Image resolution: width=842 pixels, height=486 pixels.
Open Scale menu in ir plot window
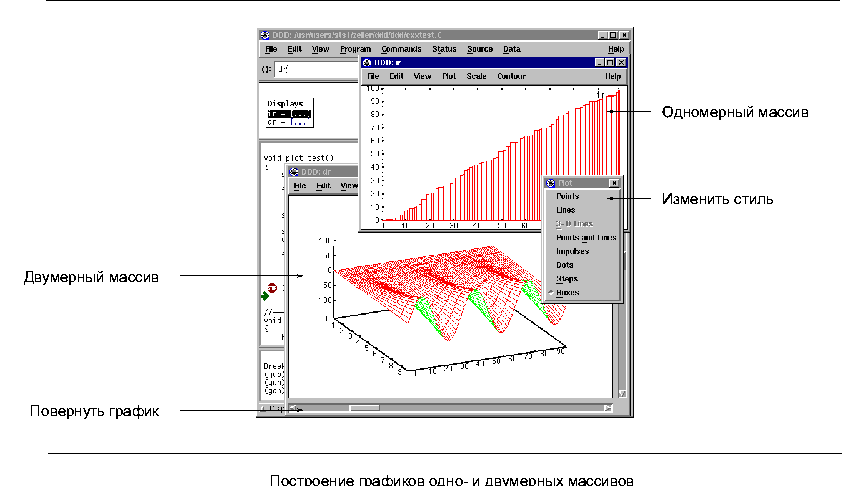tap(476, 76)
